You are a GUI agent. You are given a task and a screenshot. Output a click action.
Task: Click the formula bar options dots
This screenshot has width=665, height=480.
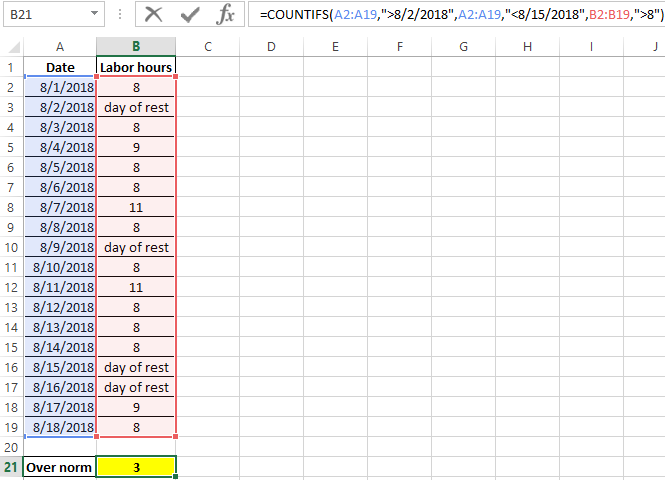[x=120, y=14]
